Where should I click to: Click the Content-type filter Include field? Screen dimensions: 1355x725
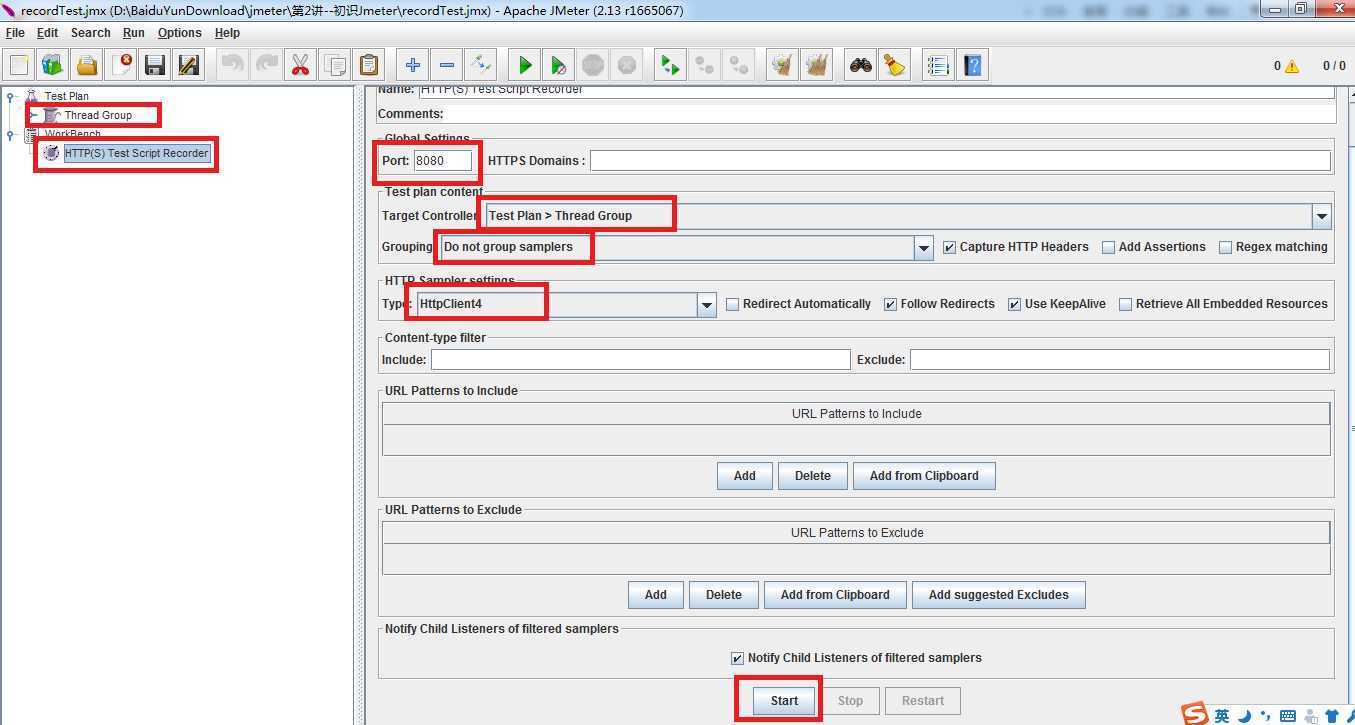(640, 360)
